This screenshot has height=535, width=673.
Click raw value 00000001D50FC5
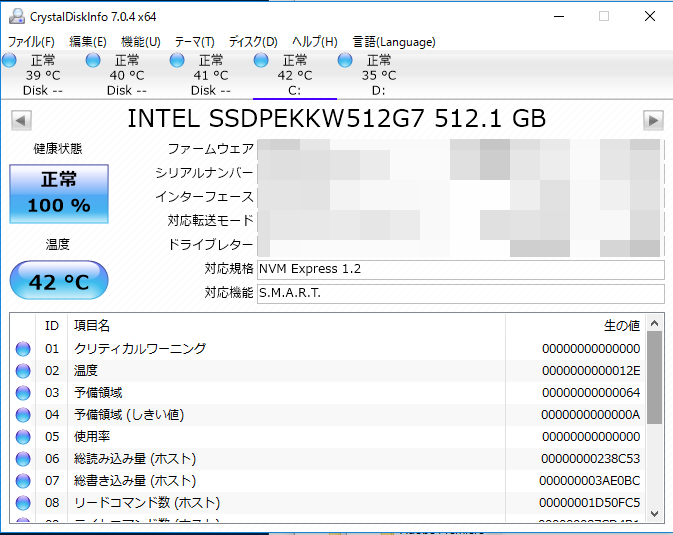point(590,503)
